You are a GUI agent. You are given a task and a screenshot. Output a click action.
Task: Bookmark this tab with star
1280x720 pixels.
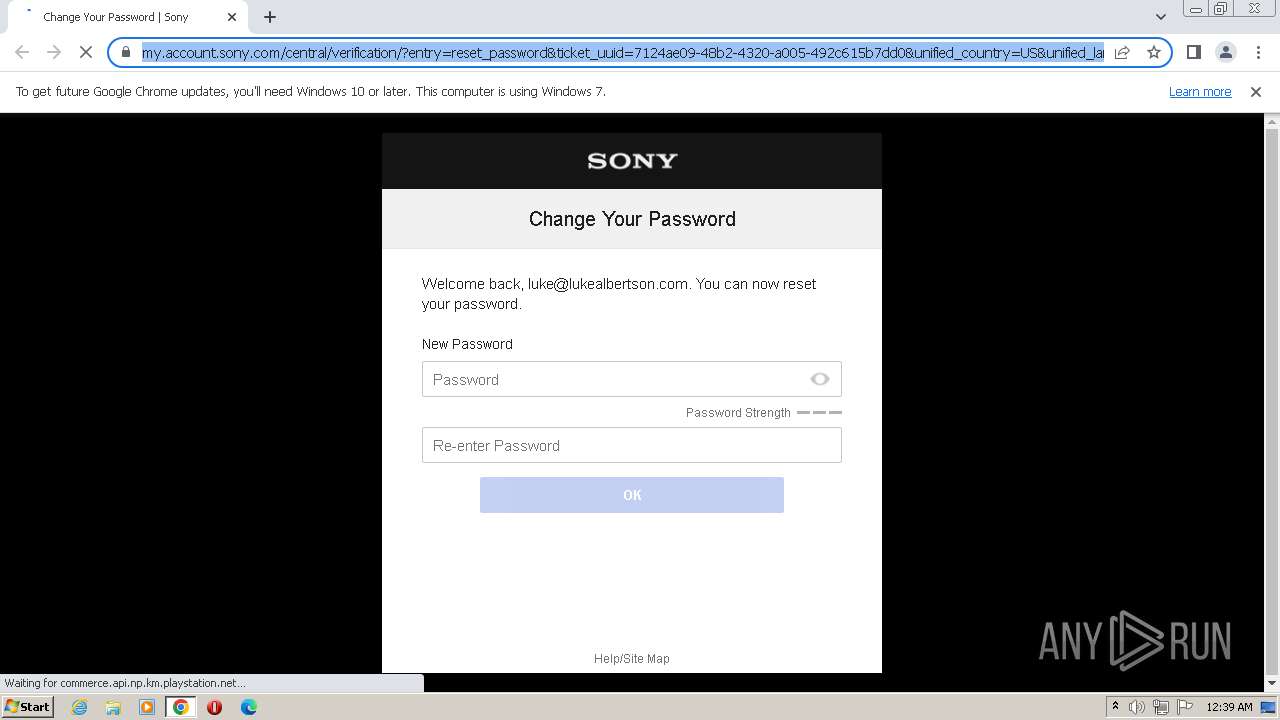1154,52
